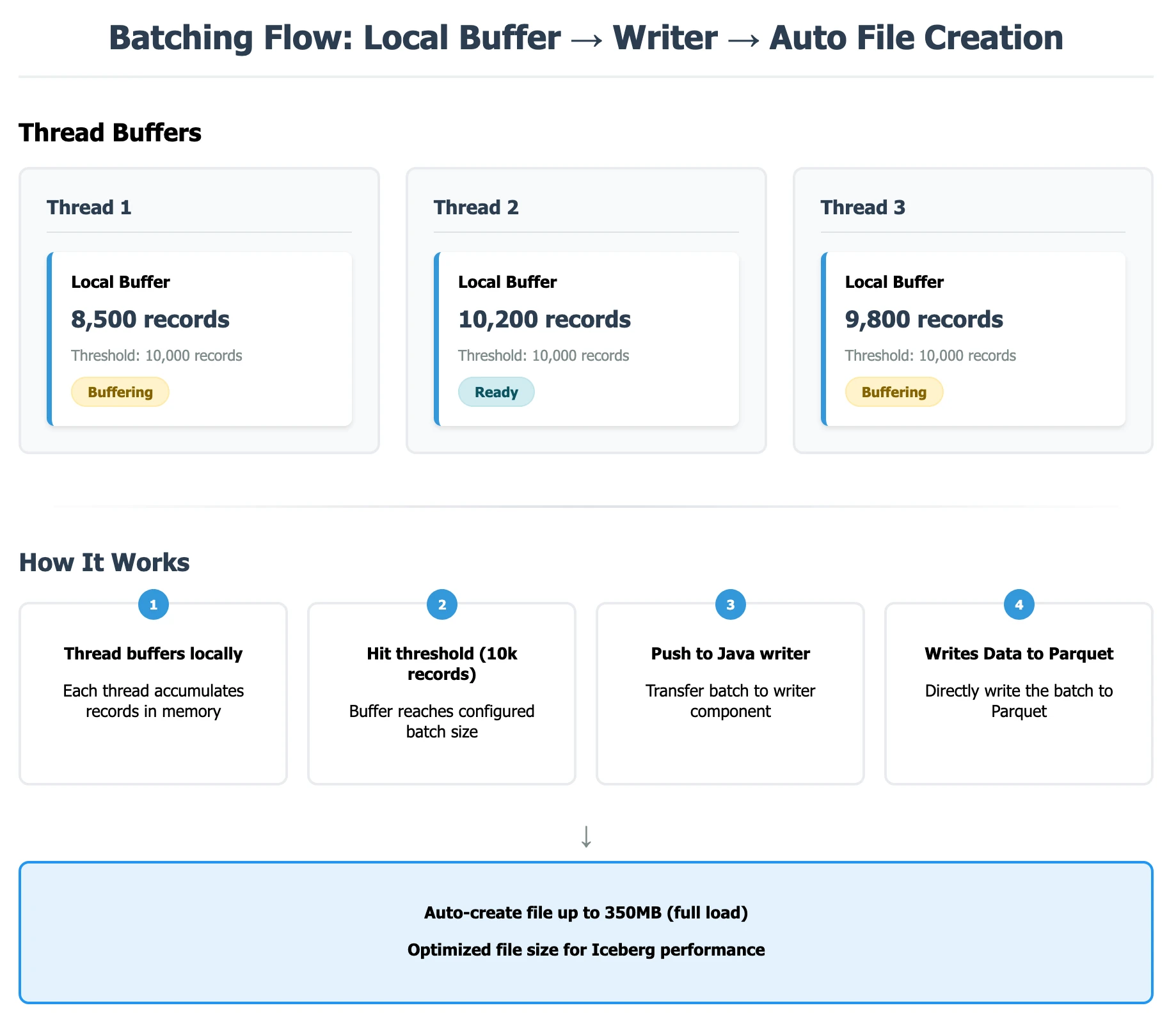Image resolution: width=1176 pixels, height=1017 pixels.
Task: Select the Thread 2 Local Buffer card
Action: 588,339
